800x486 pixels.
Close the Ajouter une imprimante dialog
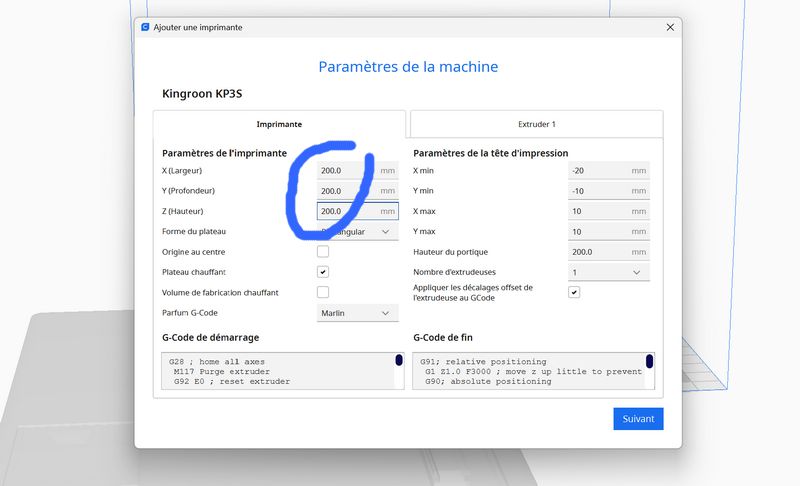[670, 27]
